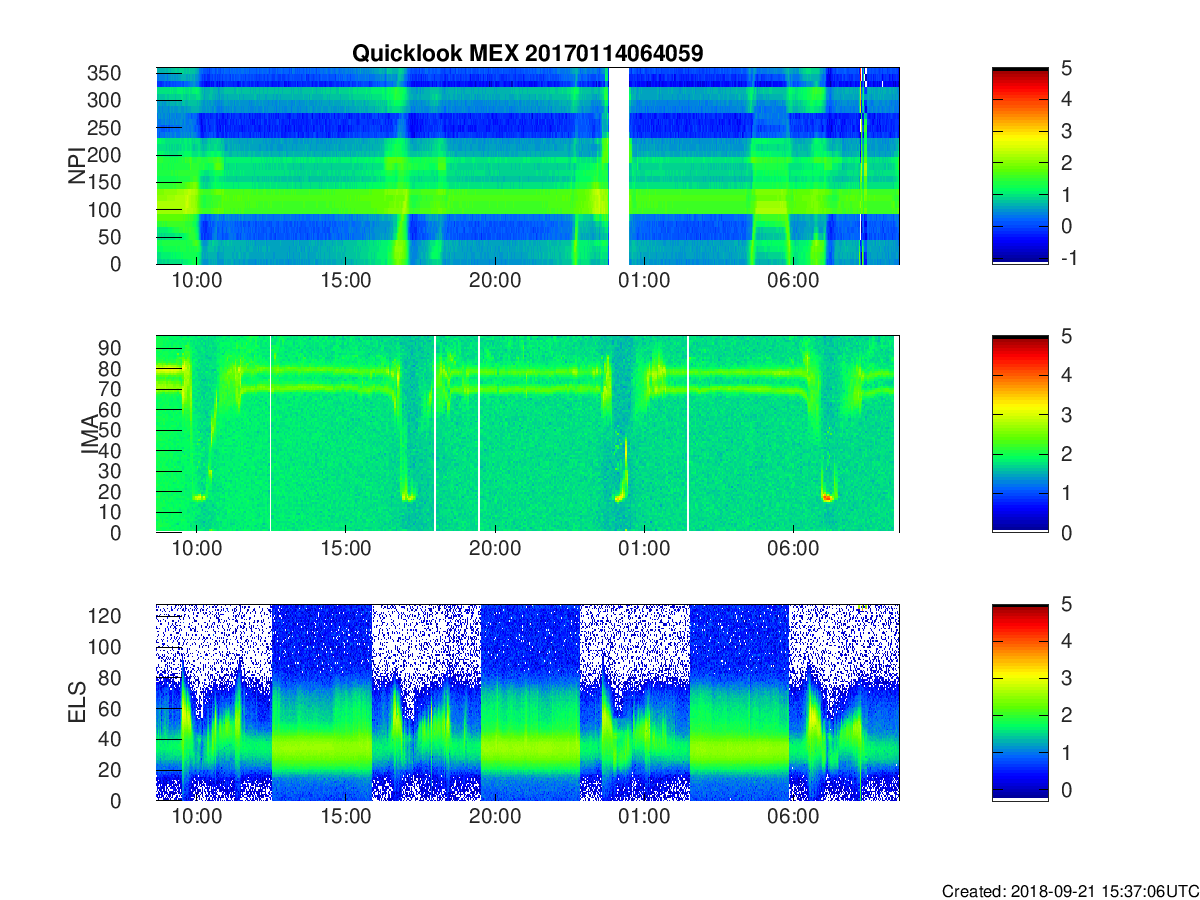Image resolution: width=1200 pixels, height=900 pixels.
Task: Click the 06:00 tick under IMA plot
Action: click(793, 549)
